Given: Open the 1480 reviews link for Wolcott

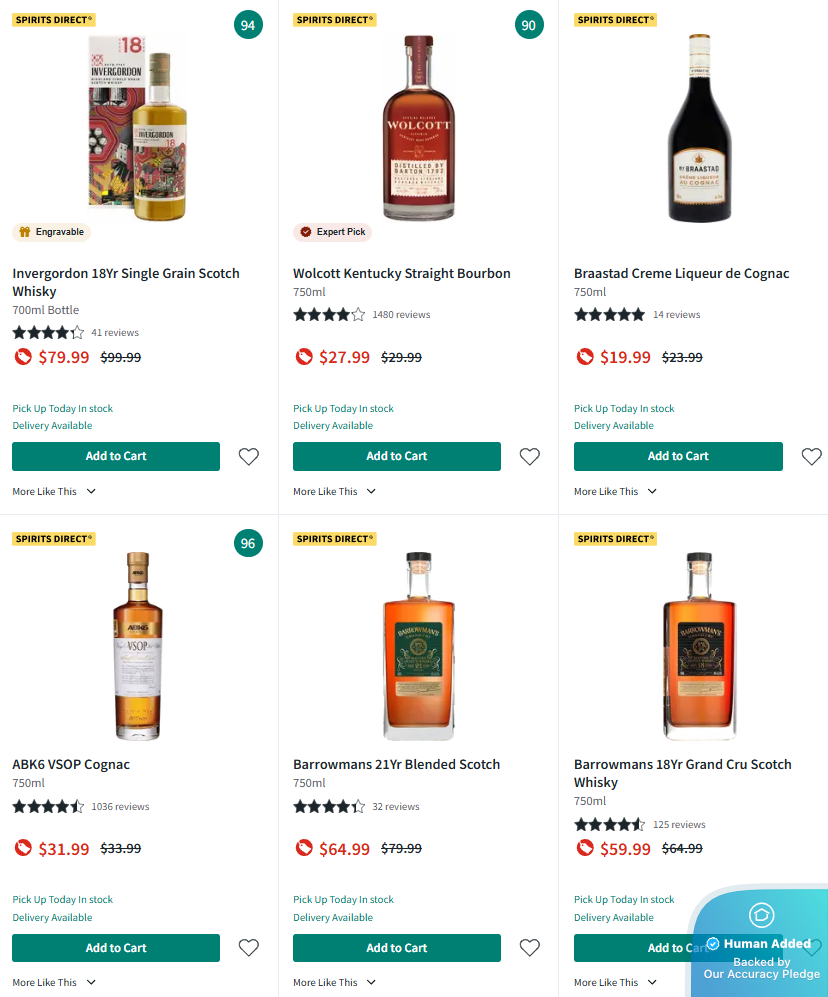Looking at the screenshot, I should point(401,315).
